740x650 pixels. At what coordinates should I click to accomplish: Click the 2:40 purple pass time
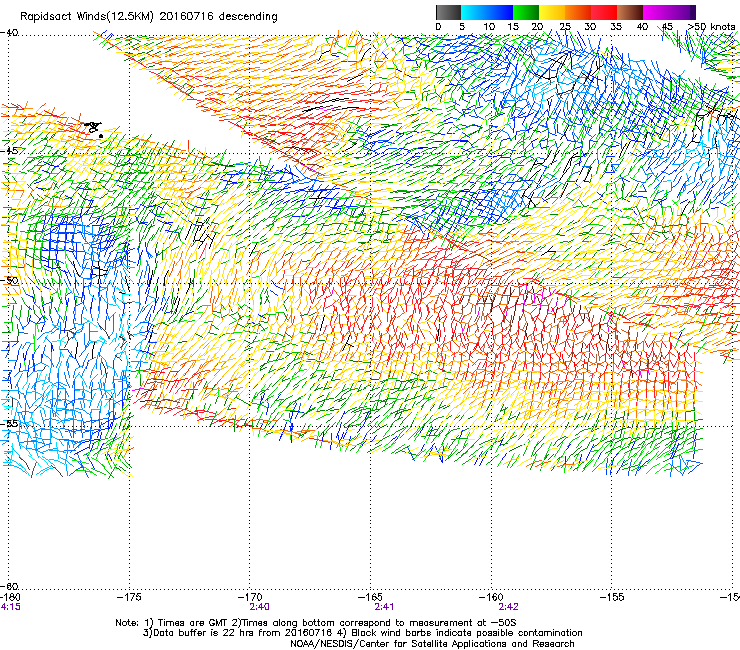pyautogui.click(x=260, y=607)
